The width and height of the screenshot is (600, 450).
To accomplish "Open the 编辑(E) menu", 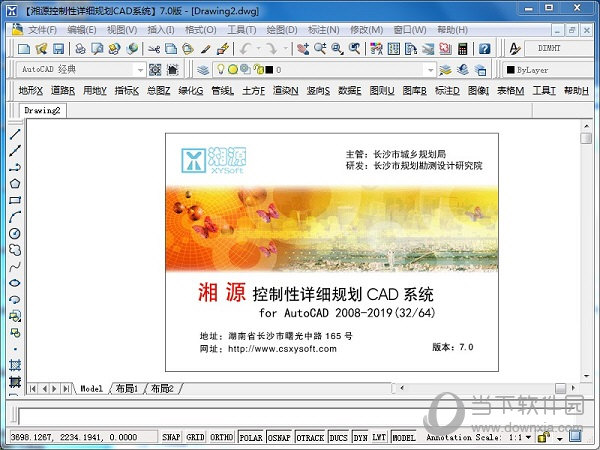I will coord(82,30).
